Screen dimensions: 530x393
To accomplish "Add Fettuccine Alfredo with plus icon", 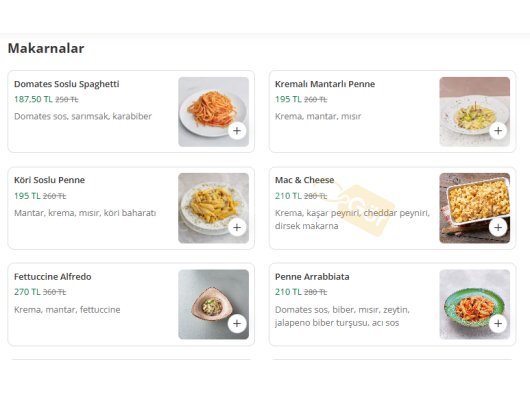I will (x=237, y=323).
